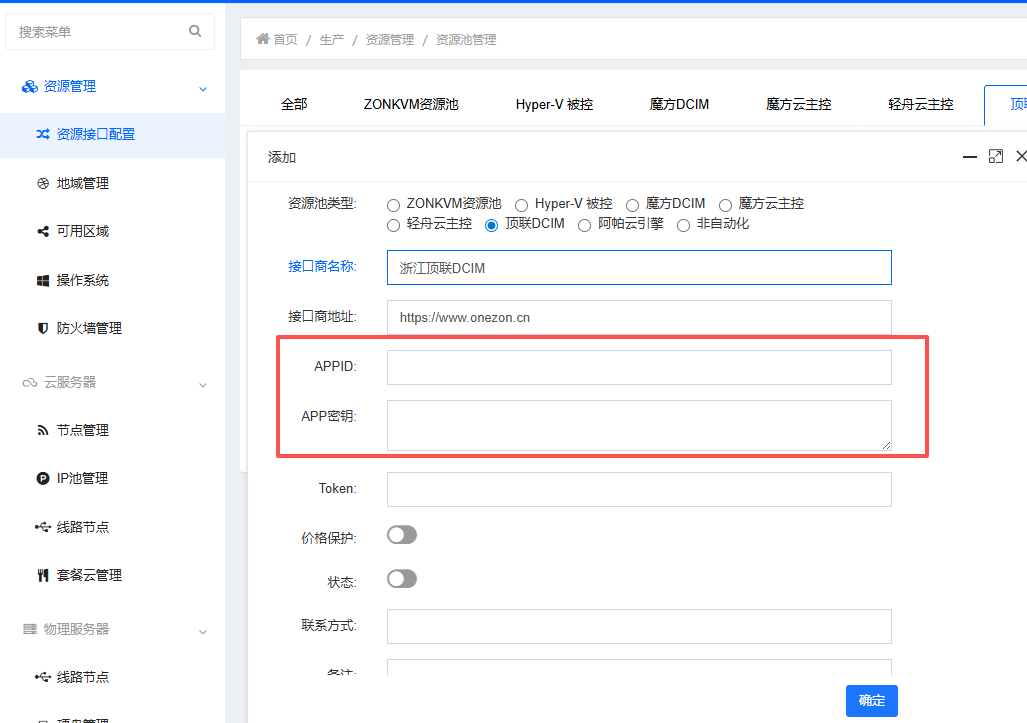Collapse the 物理服务器 menu chevron

pos(203,631)
